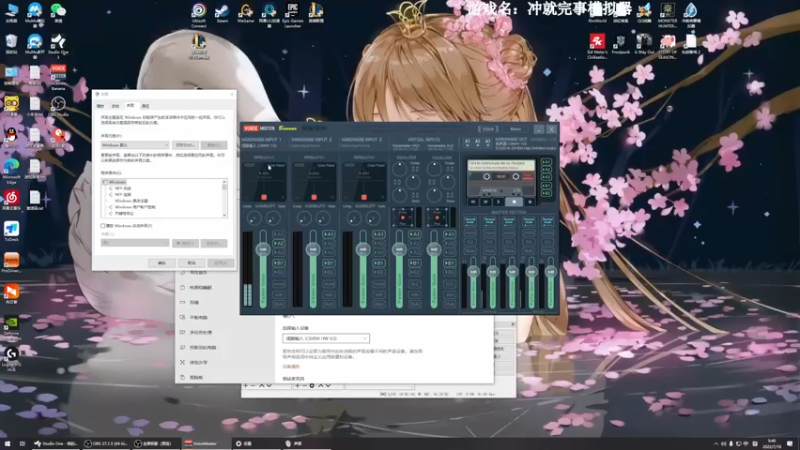Open Hardware Out A3 device selector
Screen dimensions: 800x450
pos(488,142)
